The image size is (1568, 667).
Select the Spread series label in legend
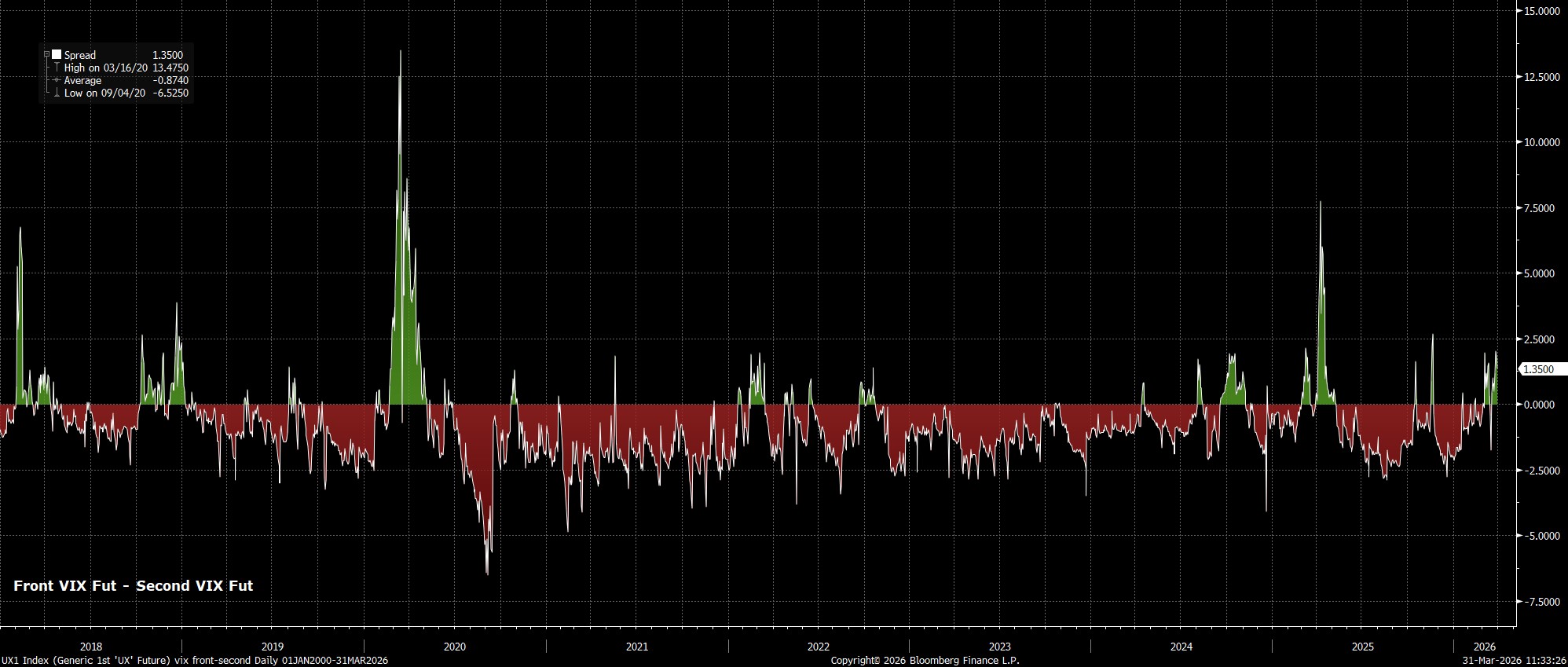(80, 55)
